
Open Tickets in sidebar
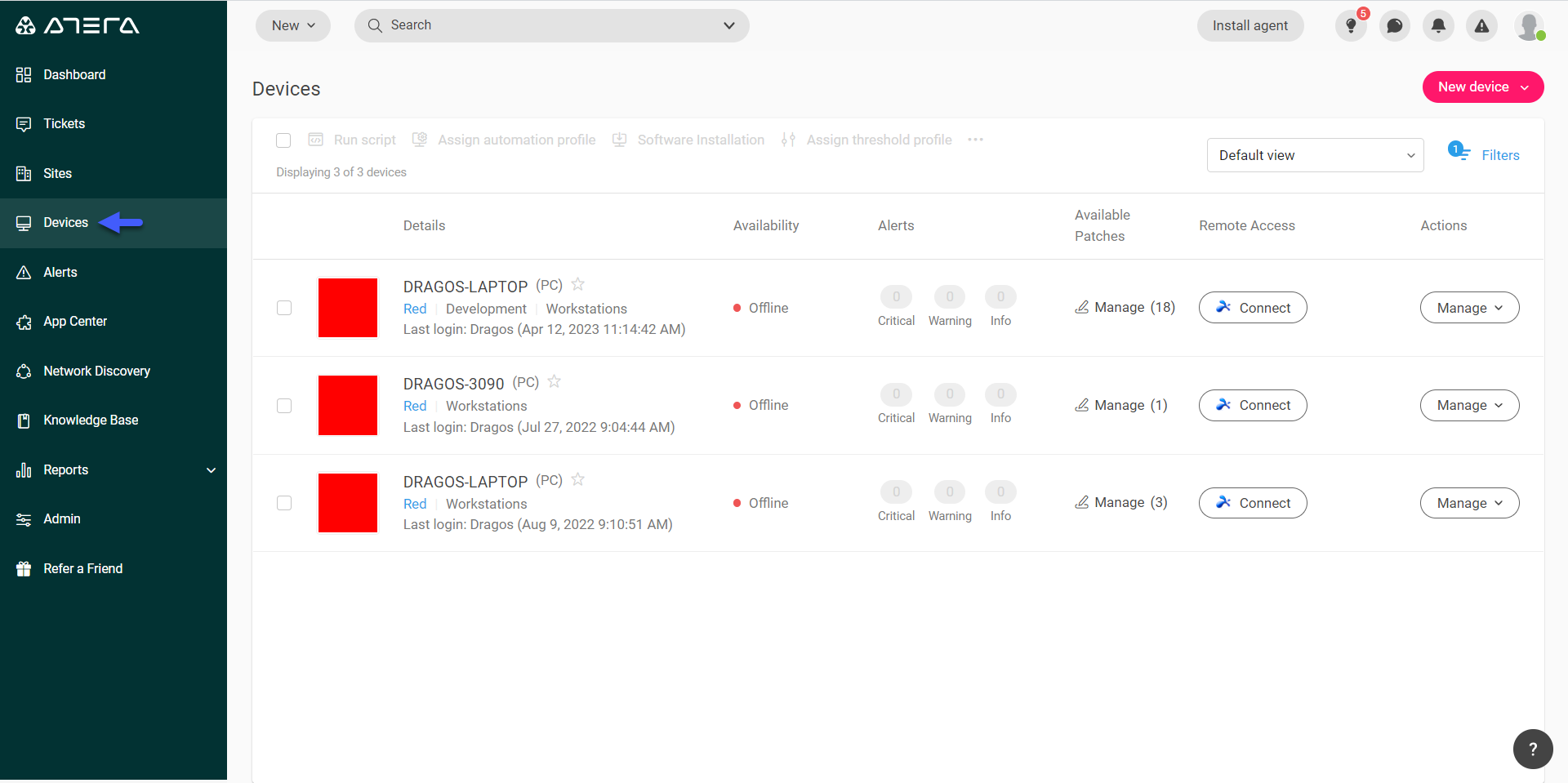(x=114, y=123)
